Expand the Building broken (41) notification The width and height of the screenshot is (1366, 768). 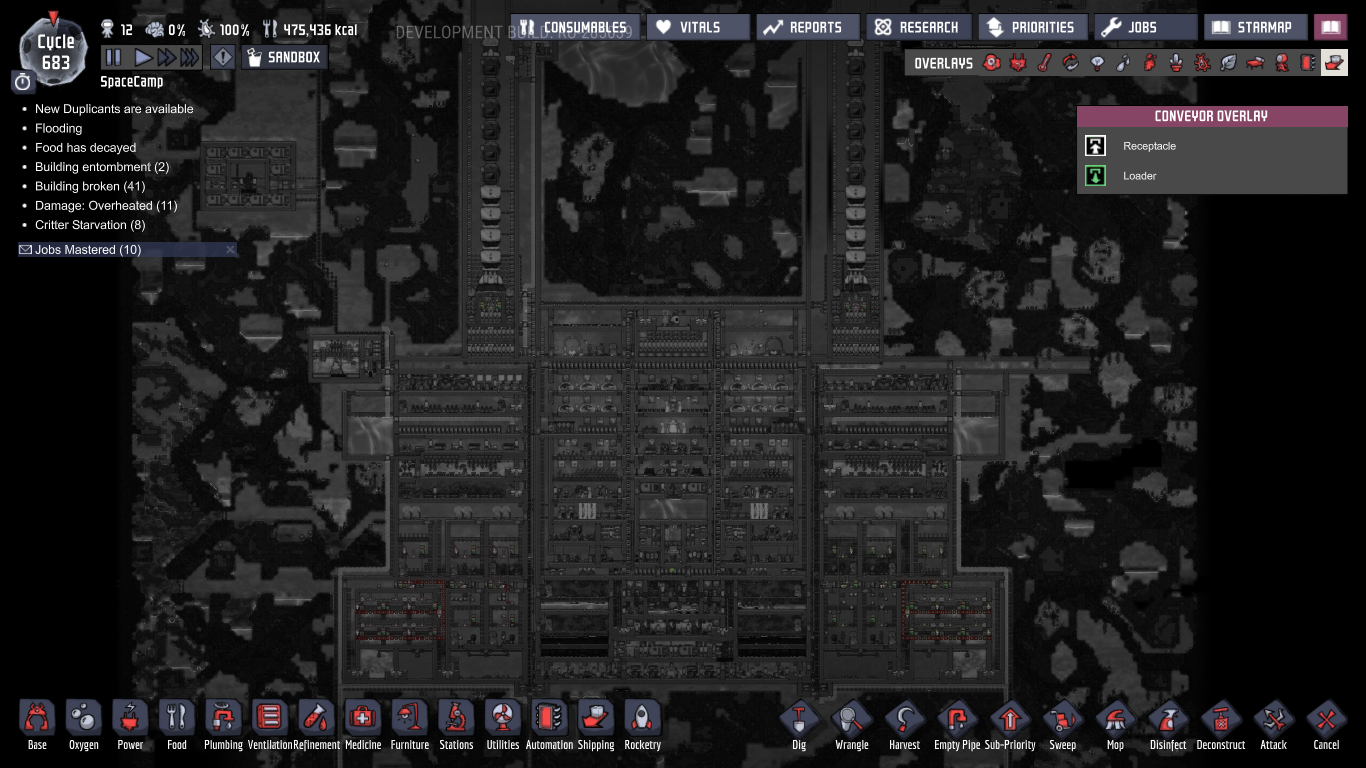coord(90,186)
